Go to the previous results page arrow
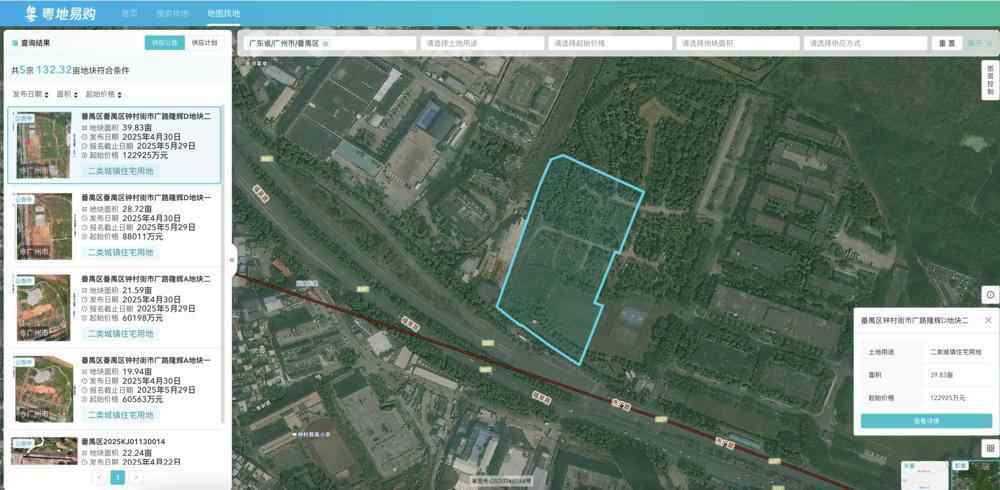This screenshot has width=1000, height=490. (98, 478)
